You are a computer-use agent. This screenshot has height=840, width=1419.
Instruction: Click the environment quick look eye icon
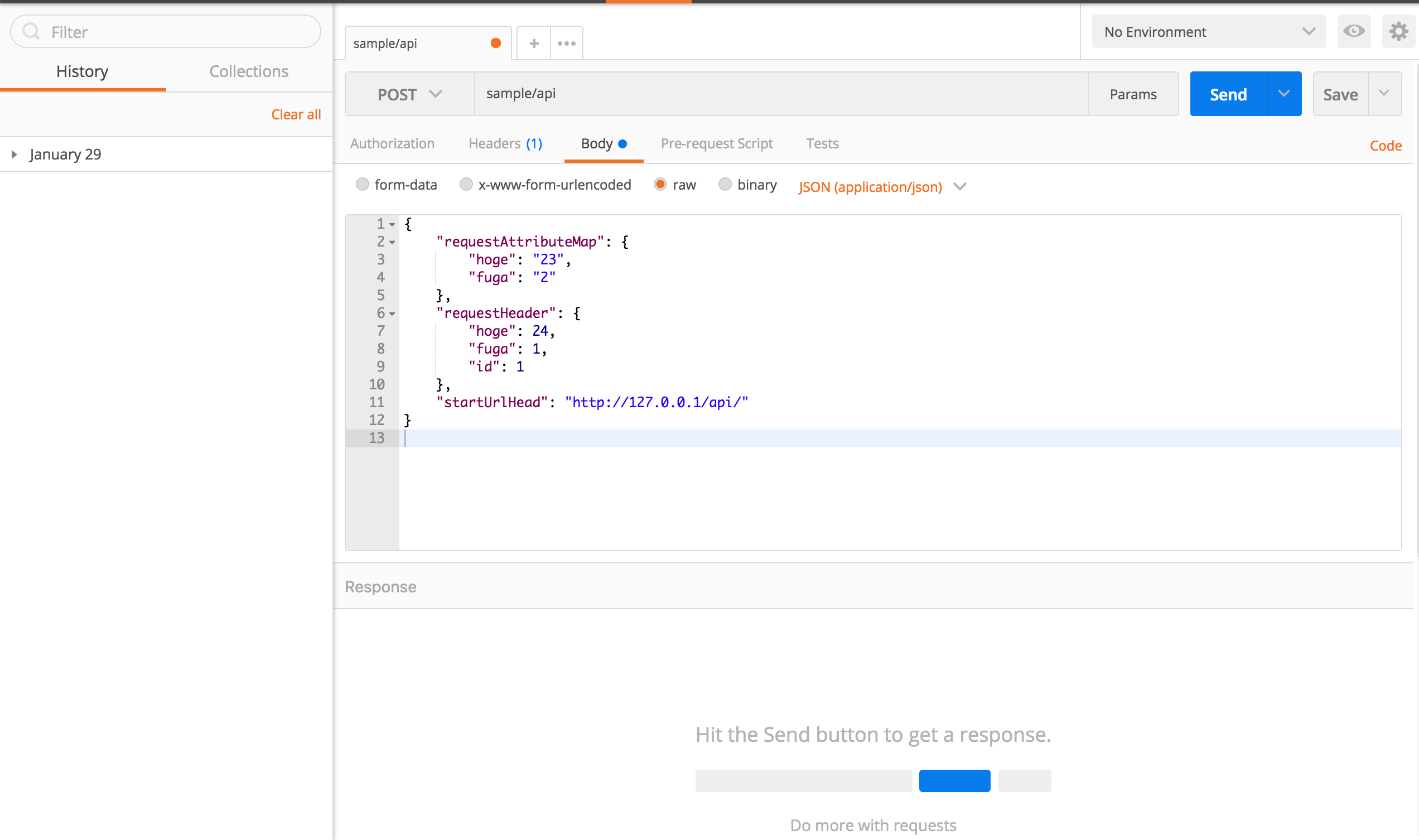1354,31
